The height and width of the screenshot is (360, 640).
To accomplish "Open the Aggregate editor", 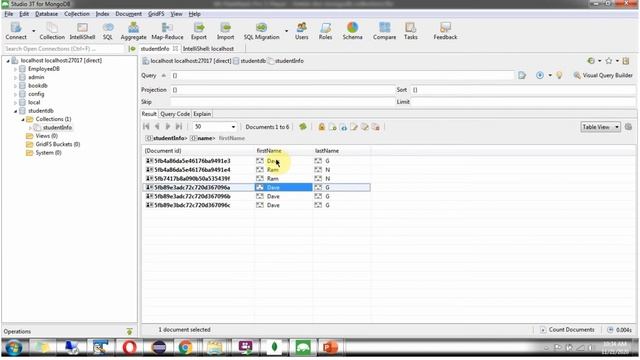I will (133, 31).
